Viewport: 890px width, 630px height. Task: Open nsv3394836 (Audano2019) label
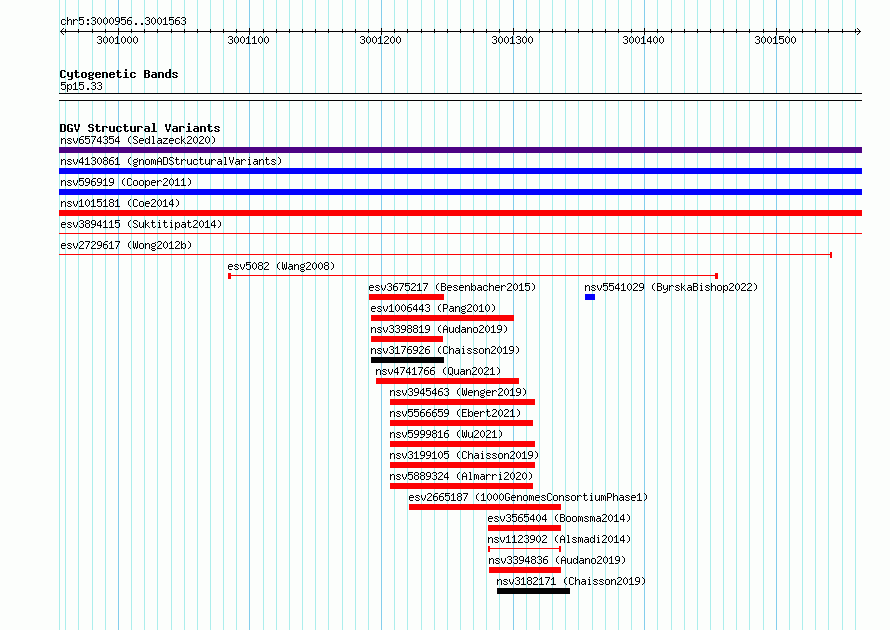pos(557,560)
